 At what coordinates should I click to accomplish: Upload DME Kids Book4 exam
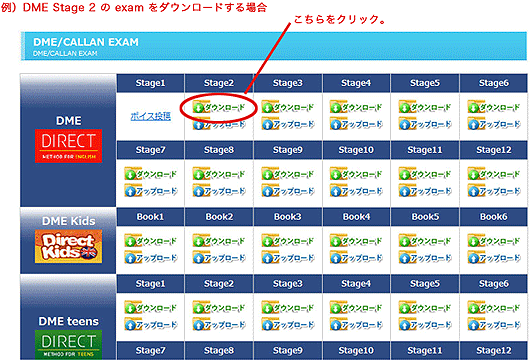click(356, 258)
